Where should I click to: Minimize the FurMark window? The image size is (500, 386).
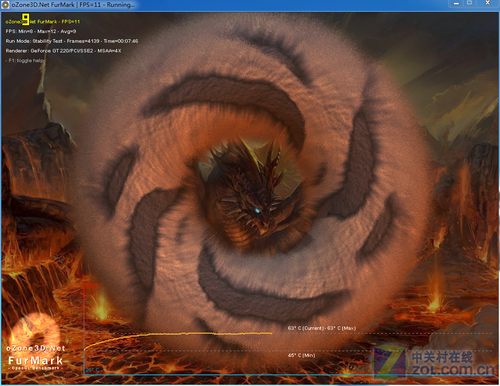click(x=456, y=3)
